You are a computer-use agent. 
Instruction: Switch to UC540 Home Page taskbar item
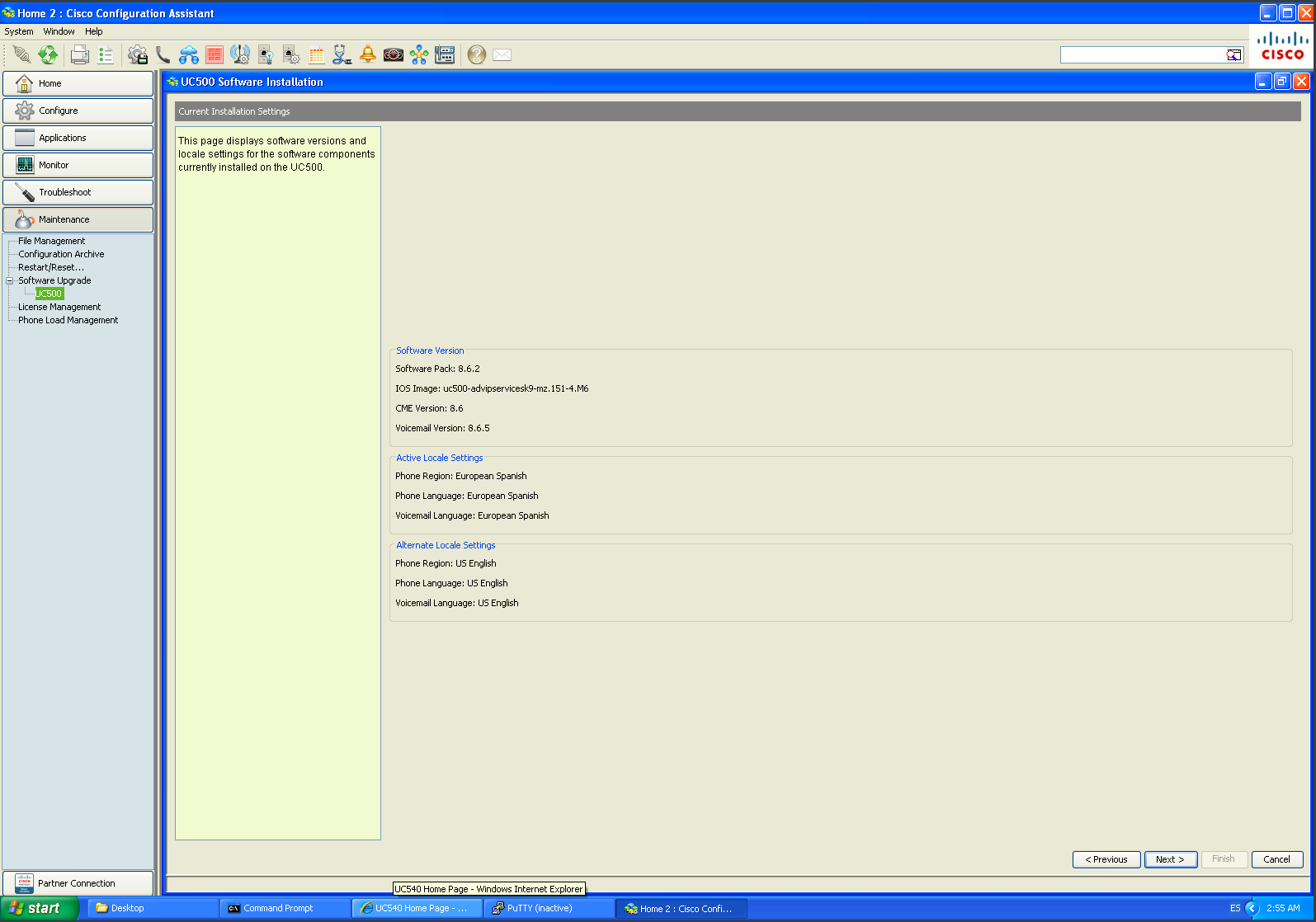click(417, 908)
